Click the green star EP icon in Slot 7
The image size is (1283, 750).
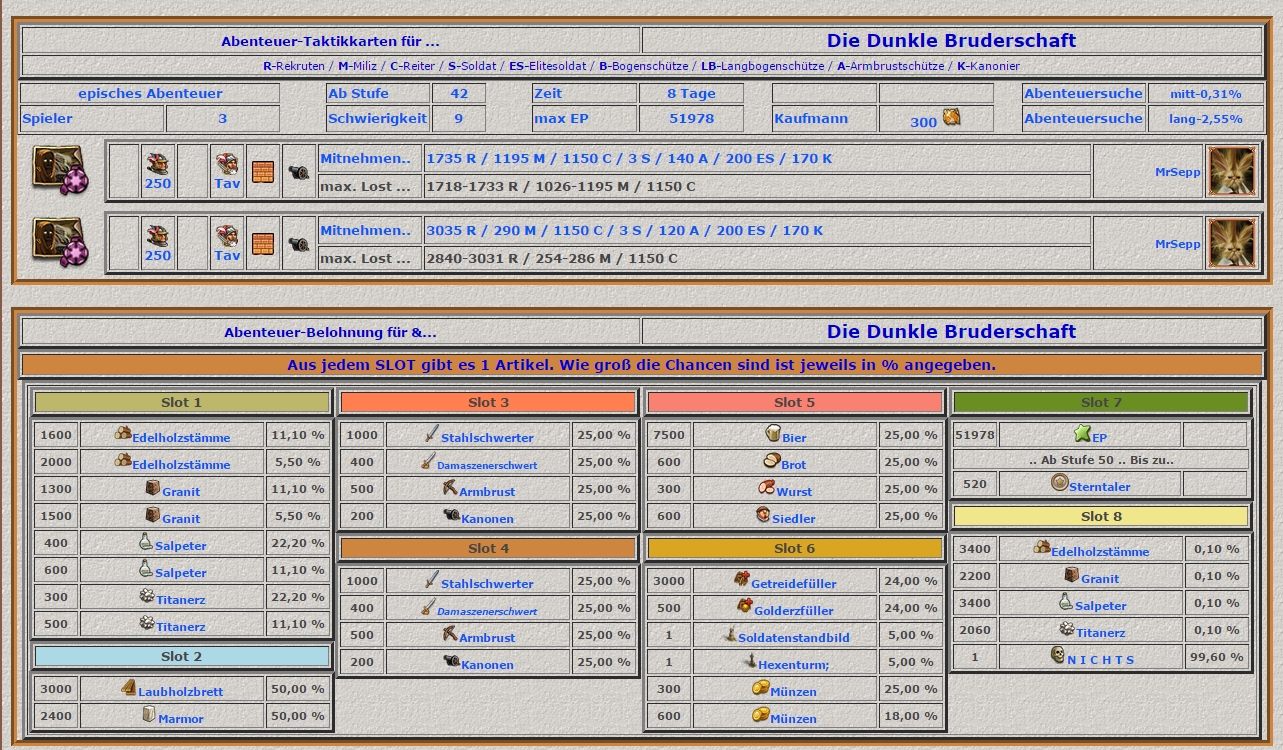pos(1081,434)
